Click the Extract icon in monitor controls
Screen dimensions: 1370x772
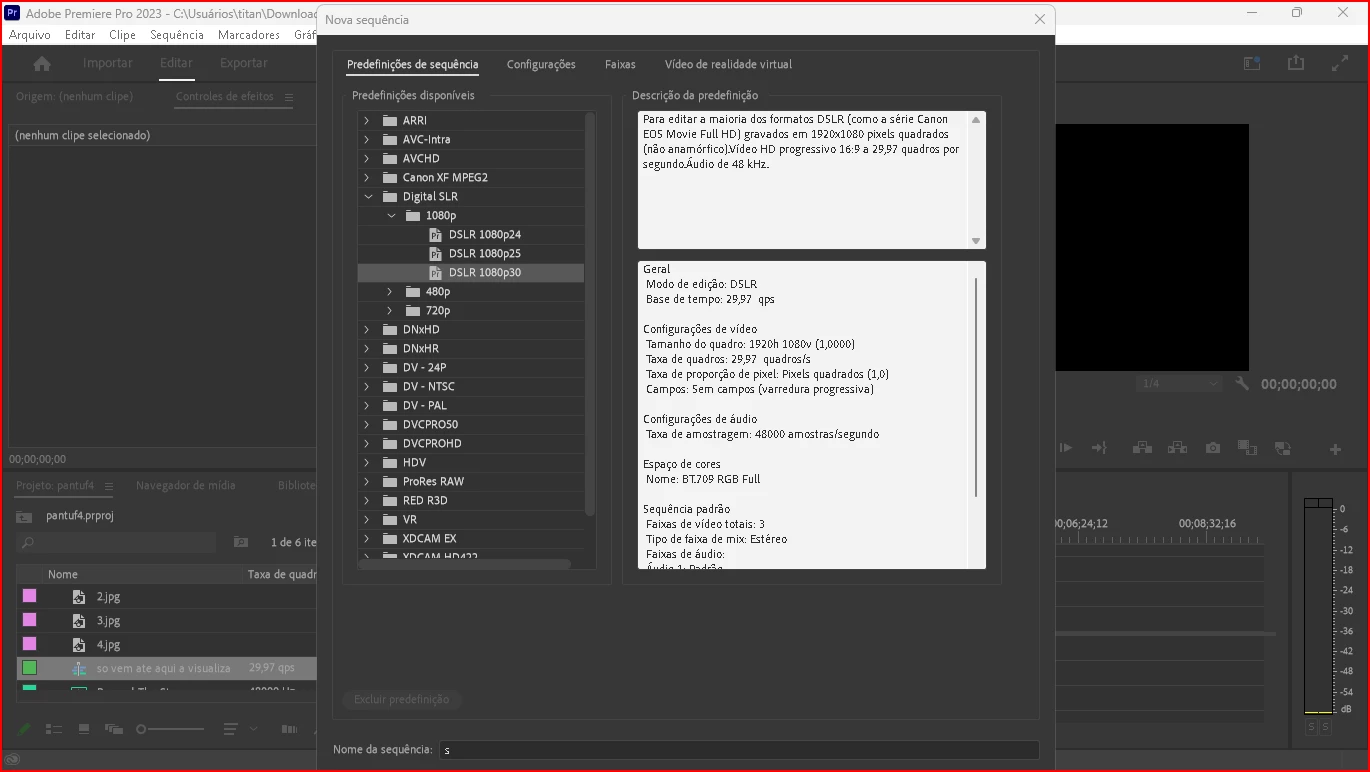pyautogui.click(x=1177, y=448)
